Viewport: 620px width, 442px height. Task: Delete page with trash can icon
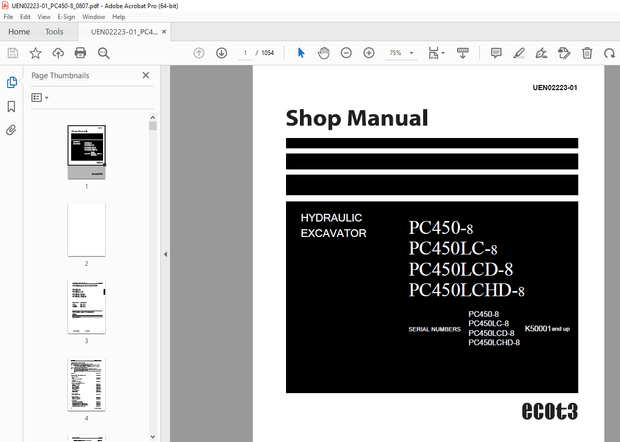pos(587,53)
